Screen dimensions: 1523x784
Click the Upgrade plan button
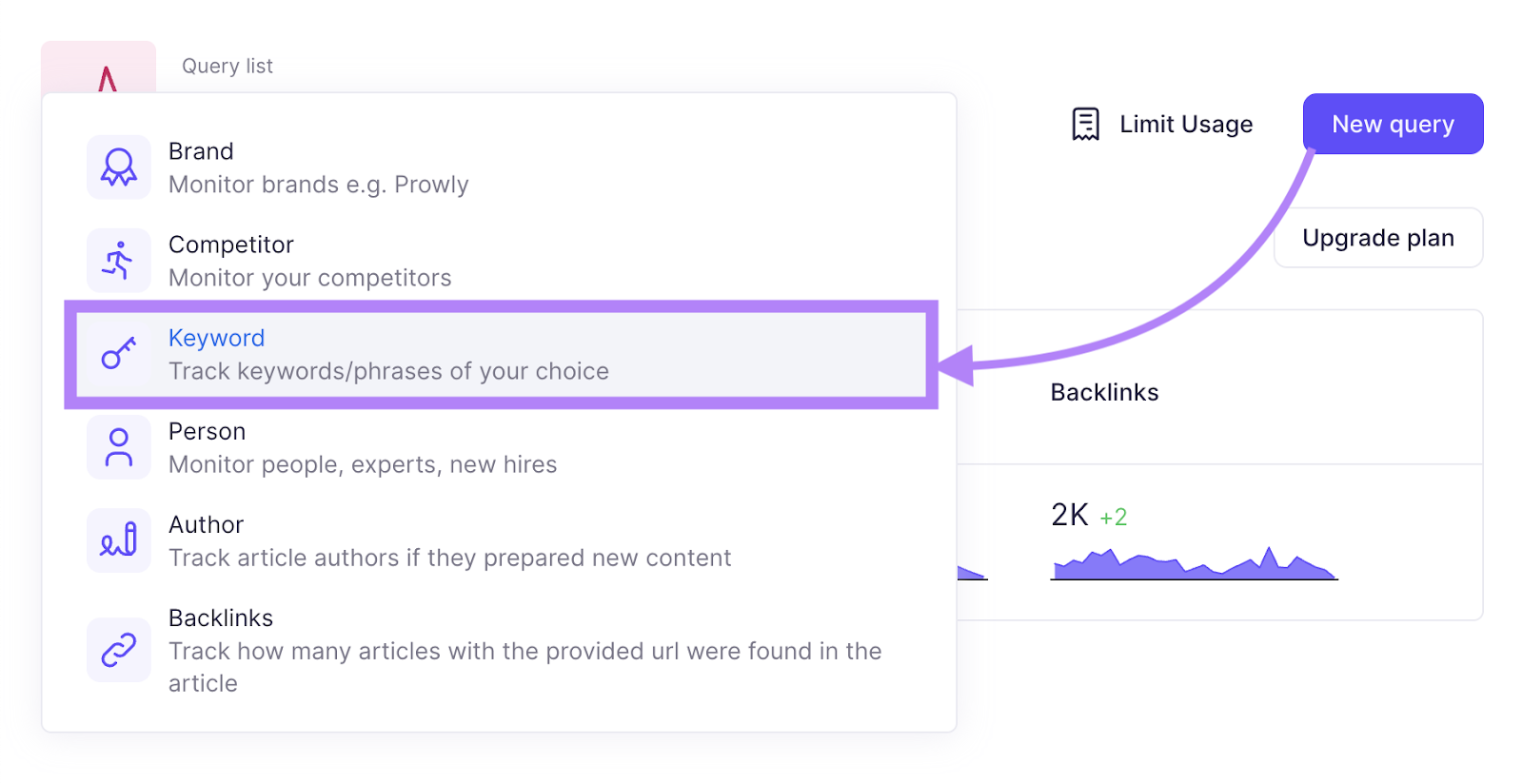(x=1378, y=237)
